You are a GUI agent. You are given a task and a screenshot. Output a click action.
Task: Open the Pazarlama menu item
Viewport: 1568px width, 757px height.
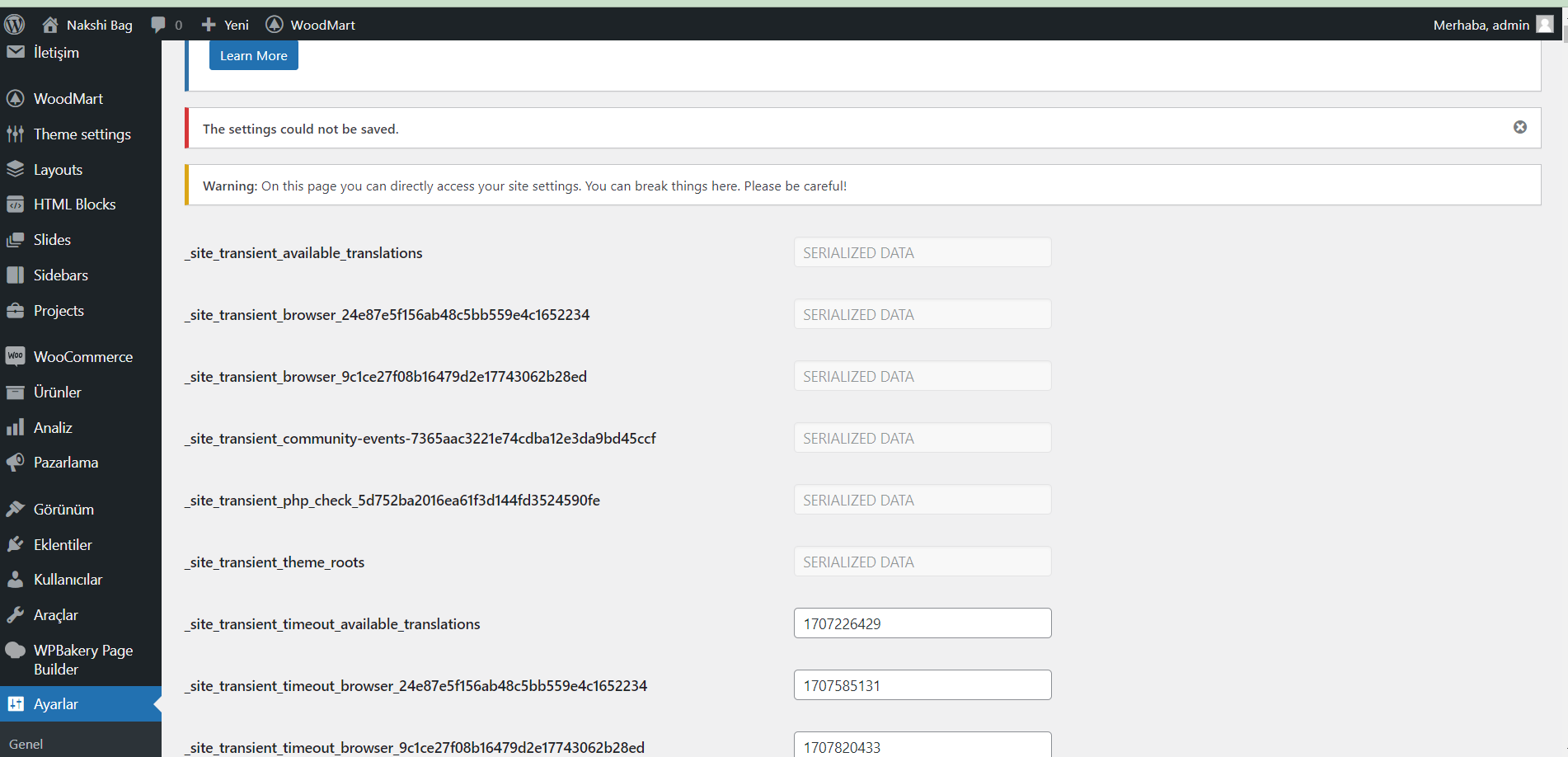(x=81, y=463)
